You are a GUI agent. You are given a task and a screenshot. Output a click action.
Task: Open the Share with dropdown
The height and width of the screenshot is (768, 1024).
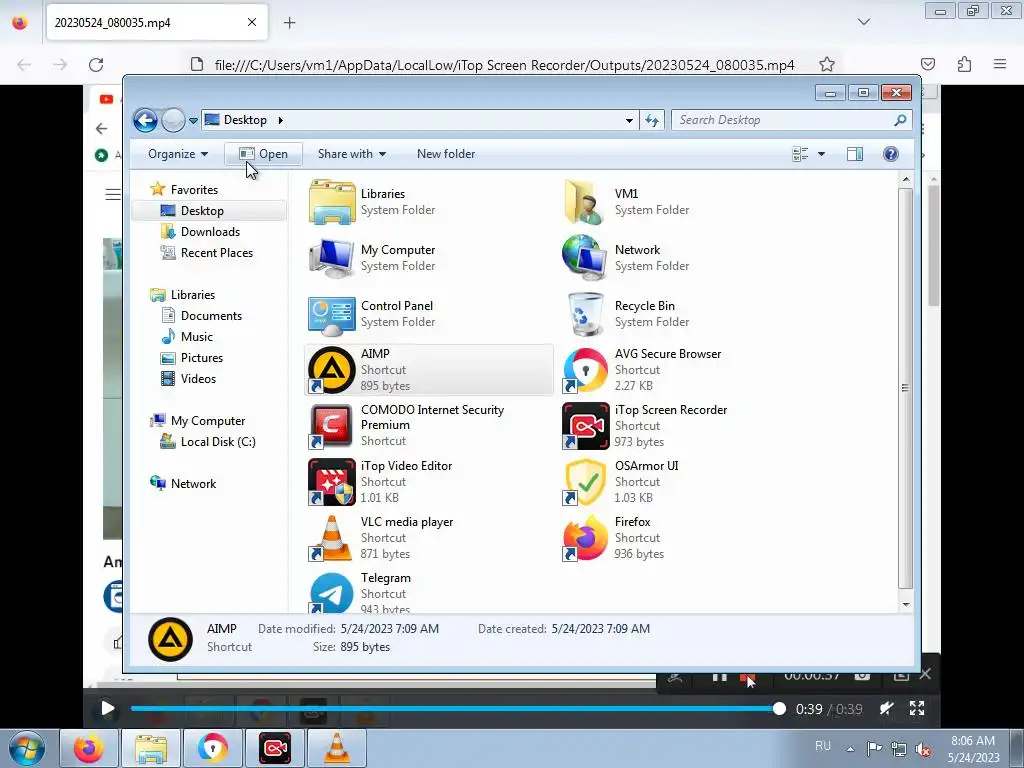[351, 154]
